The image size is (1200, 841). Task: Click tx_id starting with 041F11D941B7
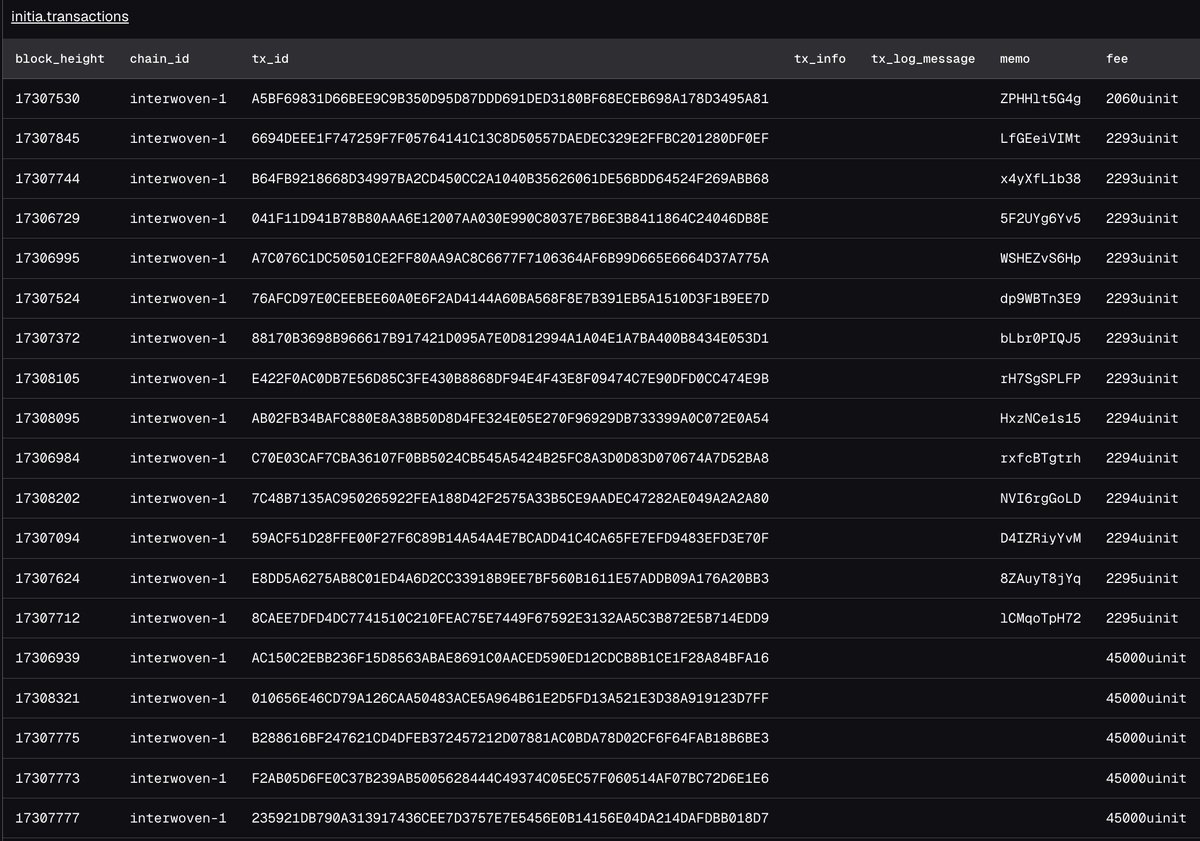(510, 219)
